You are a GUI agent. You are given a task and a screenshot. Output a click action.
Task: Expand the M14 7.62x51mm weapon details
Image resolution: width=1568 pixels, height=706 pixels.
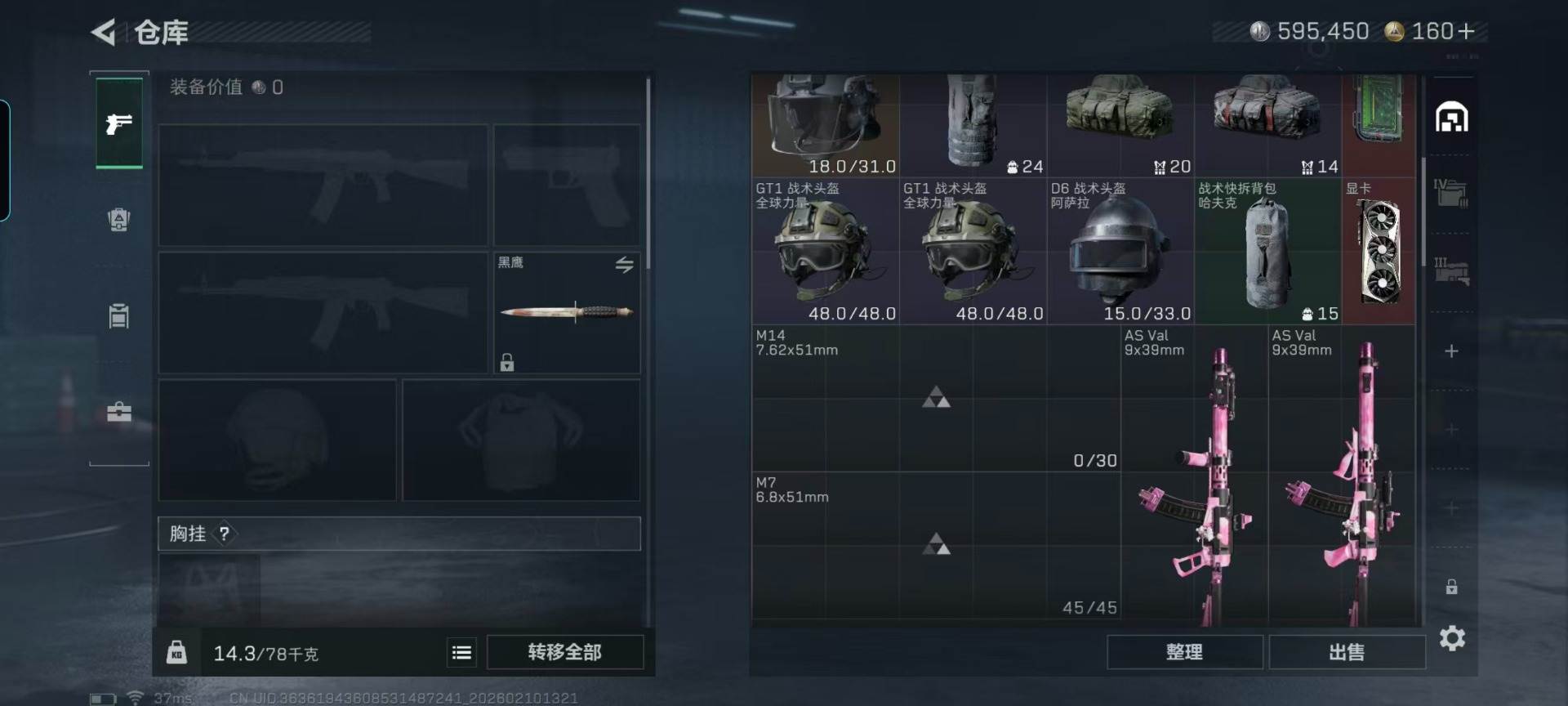[x=936, y=398]
